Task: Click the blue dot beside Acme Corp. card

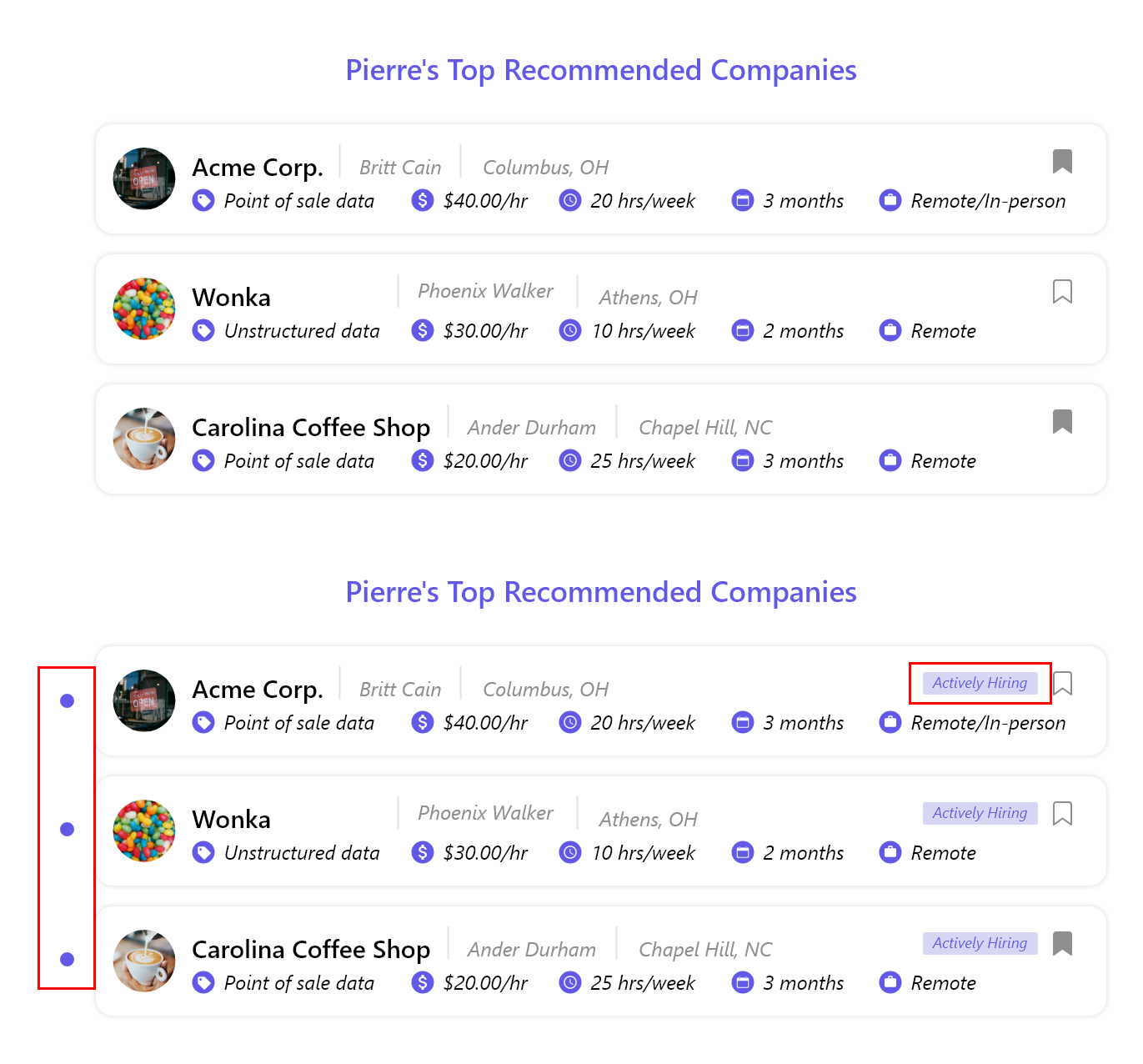Action: click(x=68, y=700)
